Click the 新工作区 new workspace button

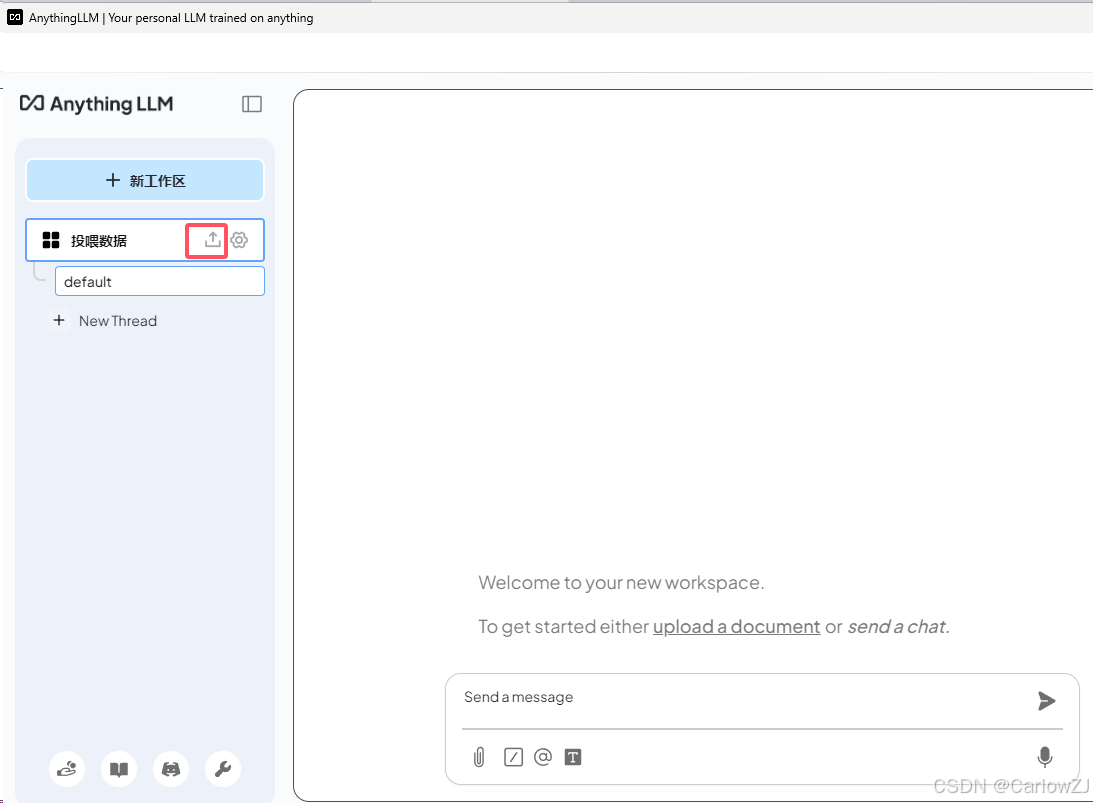coord(144,180)
